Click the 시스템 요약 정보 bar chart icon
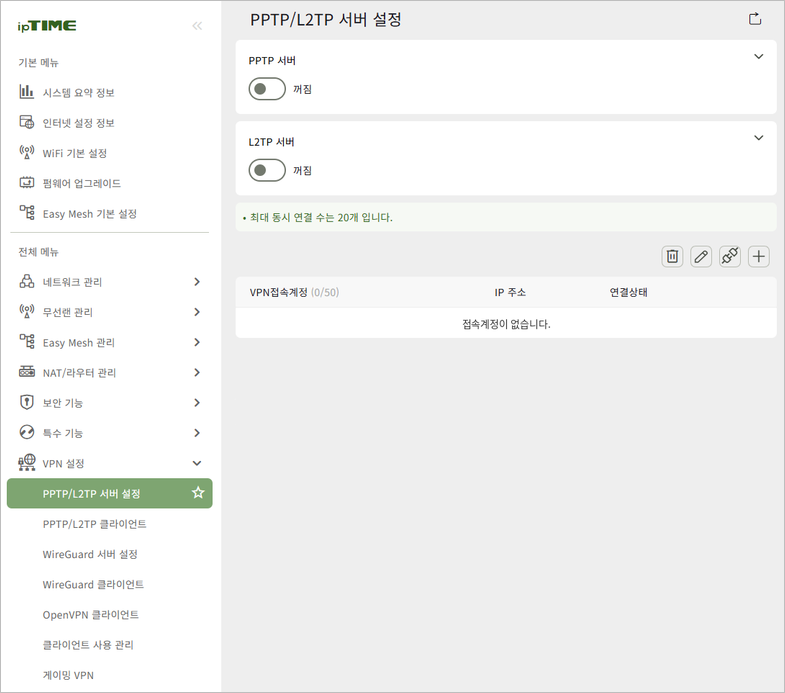785x693 pixels. (x=27, y=92)
